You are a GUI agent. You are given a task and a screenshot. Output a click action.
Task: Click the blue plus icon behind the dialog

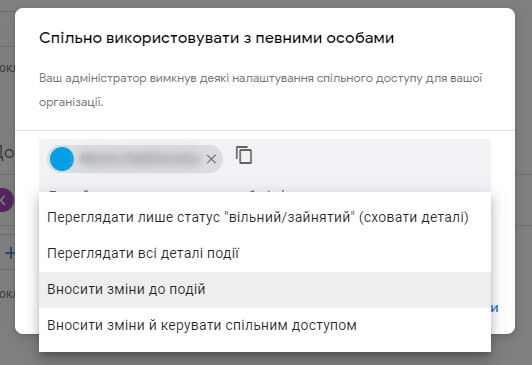(10, 253)
